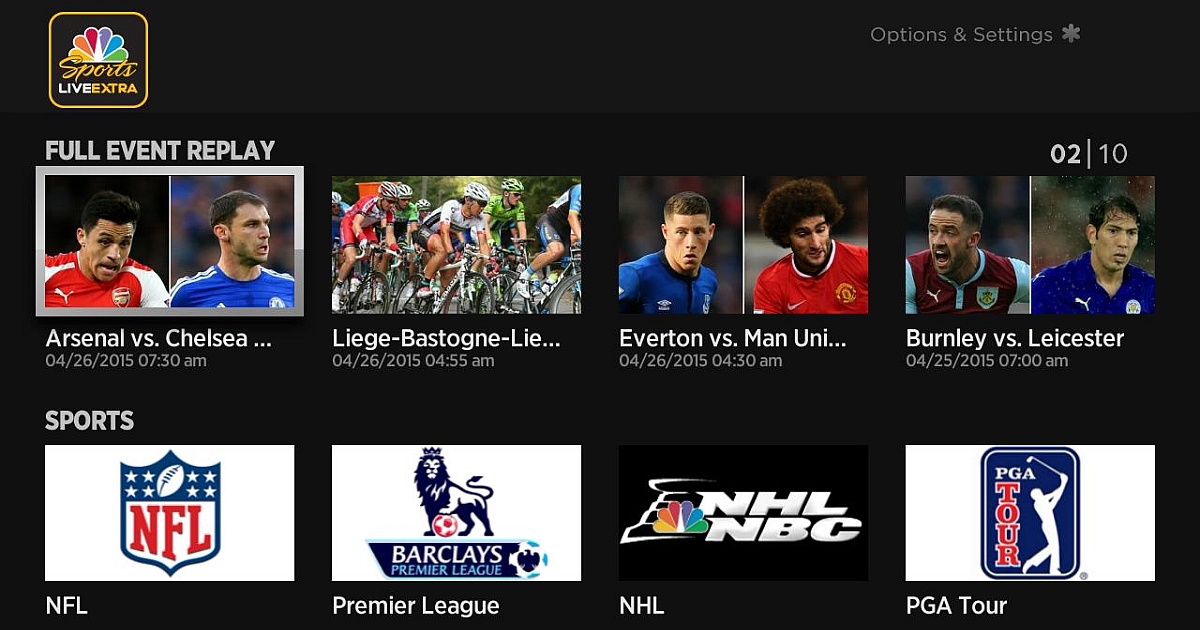
Task: Select the Everton vs. Man United thumbnail
Action: 743,245
